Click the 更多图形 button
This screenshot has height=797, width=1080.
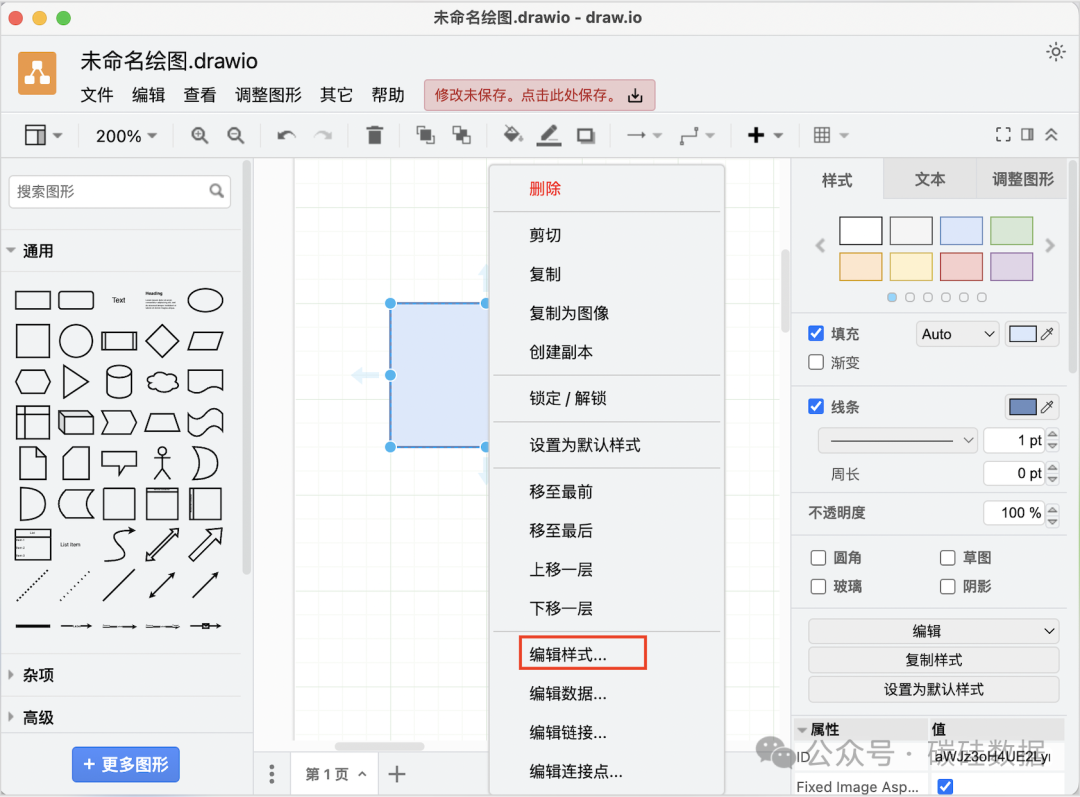point(125,764)
